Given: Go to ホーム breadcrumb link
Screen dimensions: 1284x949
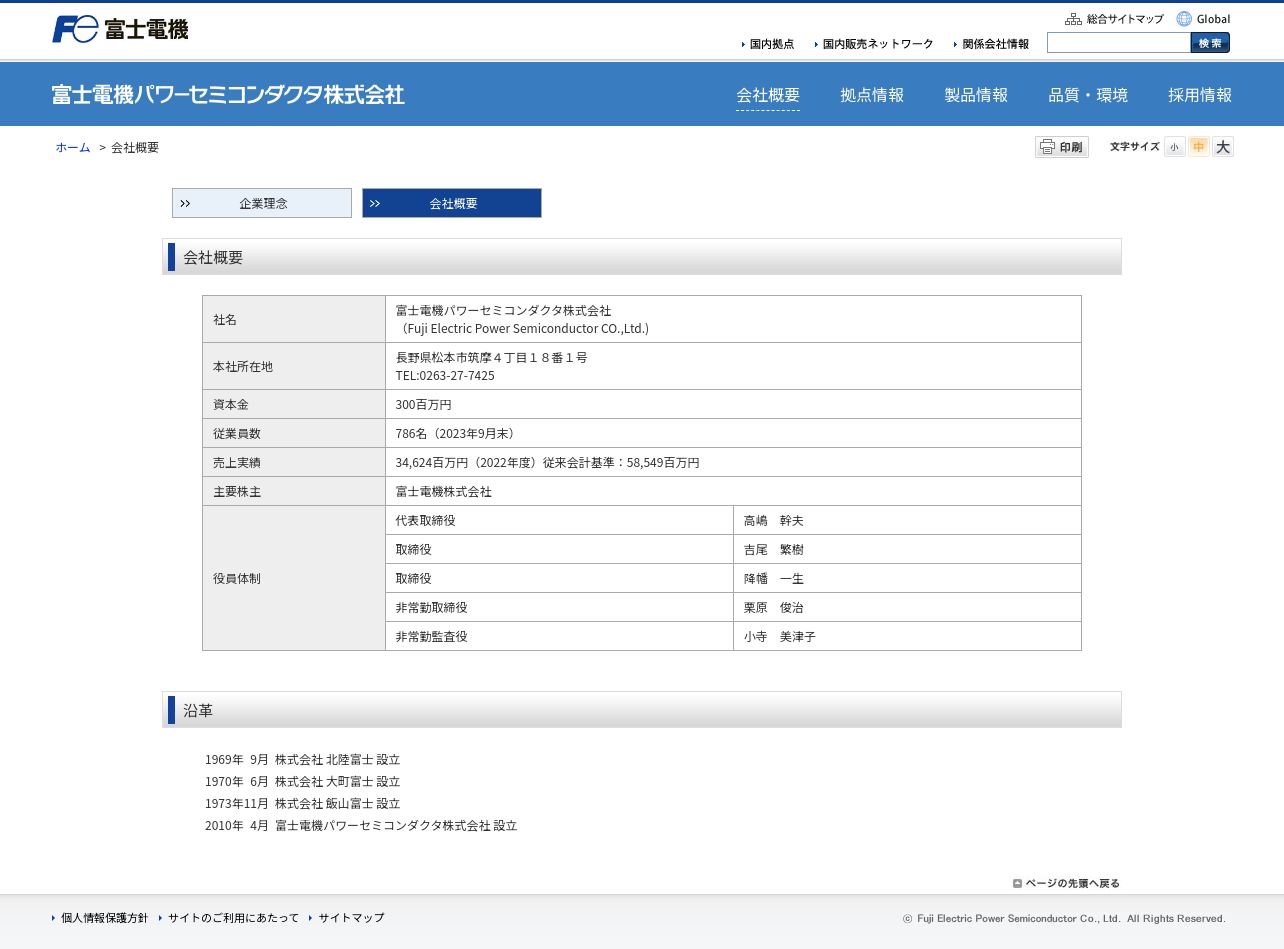Looking at the screenshot, I should (73, 148).
